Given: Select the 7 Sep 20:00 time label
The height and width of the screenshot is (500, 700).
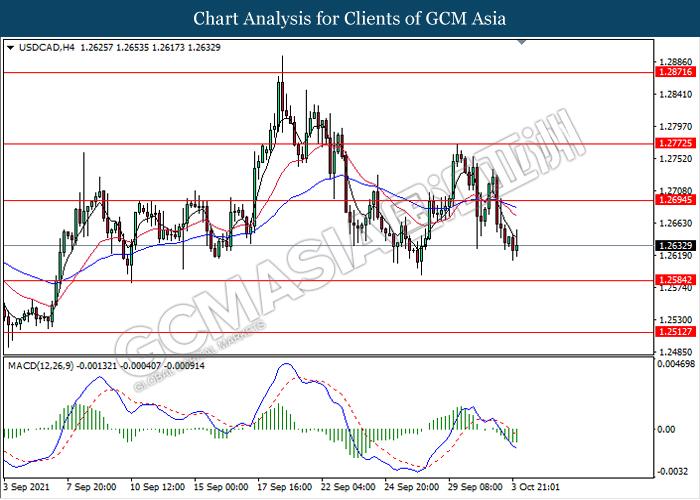Looking at the screenshot, I should (x=92, y=487).
